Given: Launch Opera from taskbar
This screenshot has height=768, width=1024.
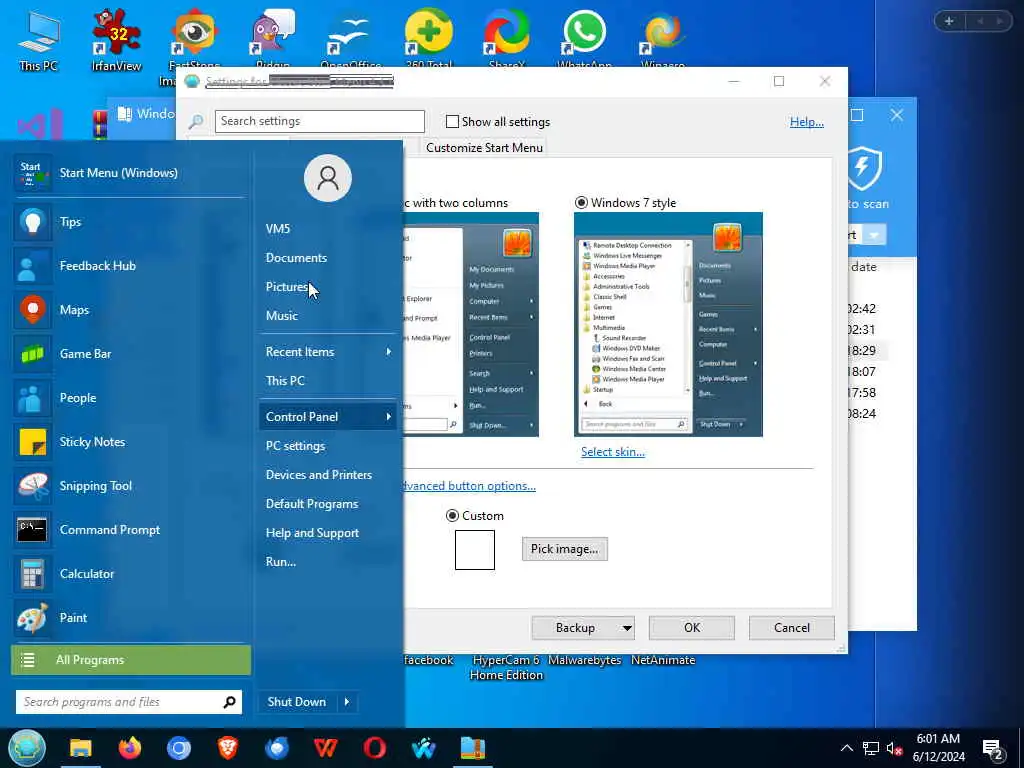Looking at the screenshot, I should (375, 748).
